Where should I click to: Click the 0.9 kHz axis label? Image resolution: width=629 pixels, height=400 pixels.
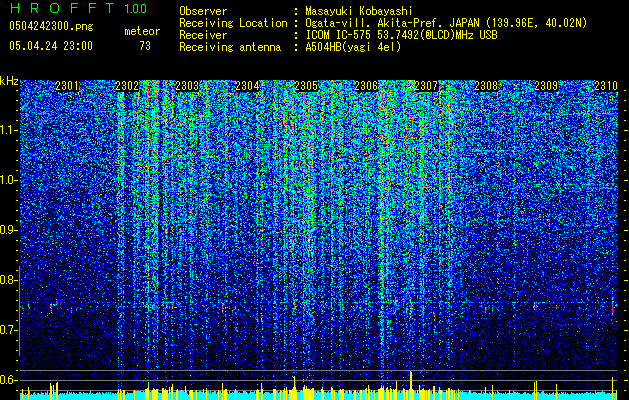[x=10, y=230]
